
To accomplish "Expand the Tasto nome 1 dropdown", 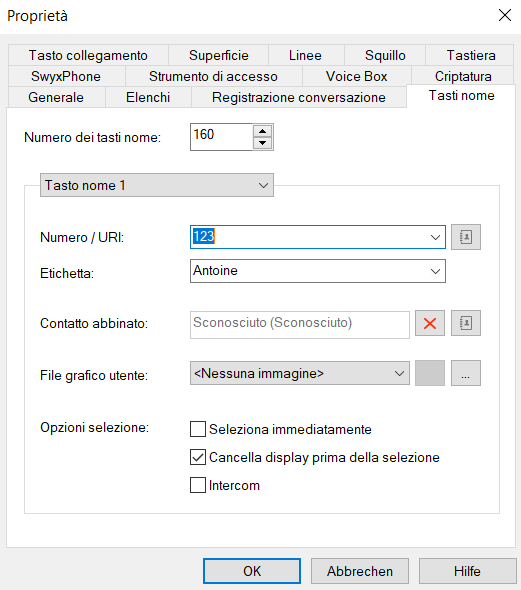I will 156,185.
